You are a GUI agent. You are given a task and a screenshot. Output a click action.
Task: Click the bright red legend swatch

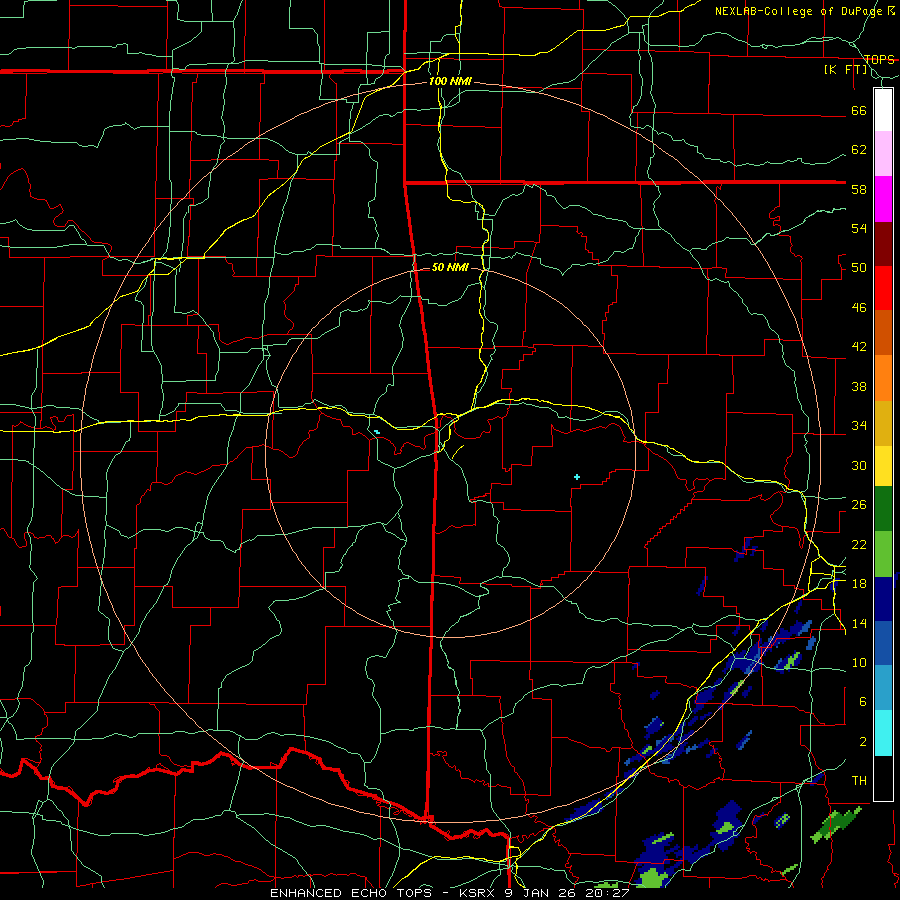pos(883,288)
